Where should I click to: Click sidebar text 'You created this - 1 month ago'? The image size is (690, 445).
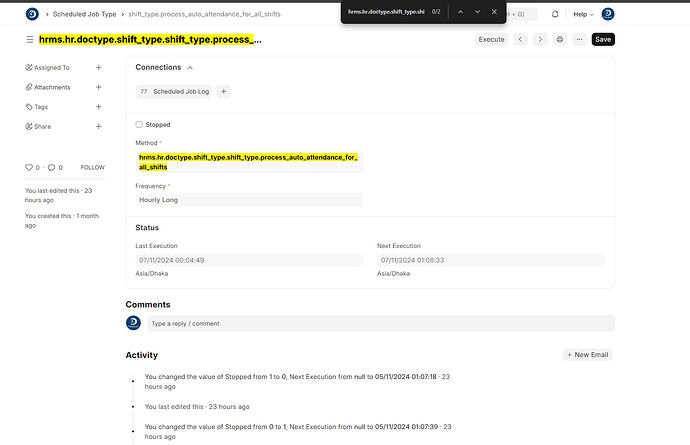click(62, 221)
